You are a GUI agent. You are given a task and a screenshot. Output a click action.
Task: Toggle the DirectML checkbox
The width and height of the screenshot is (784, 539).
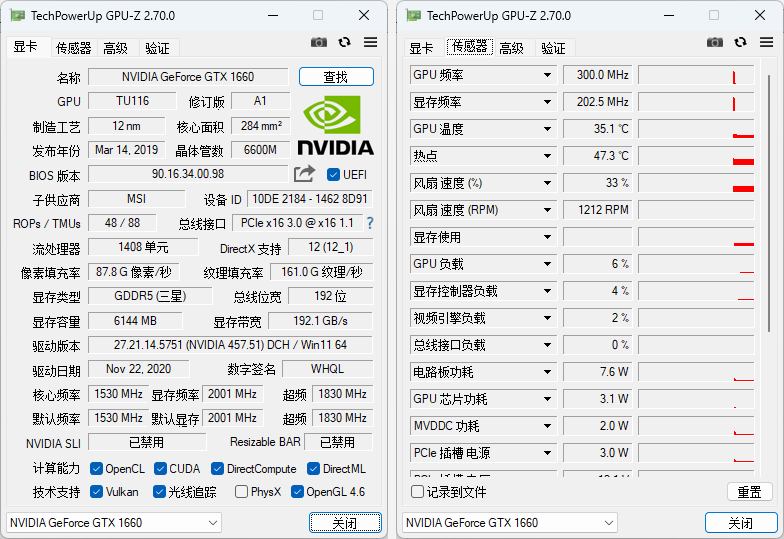tap(314, 468)
